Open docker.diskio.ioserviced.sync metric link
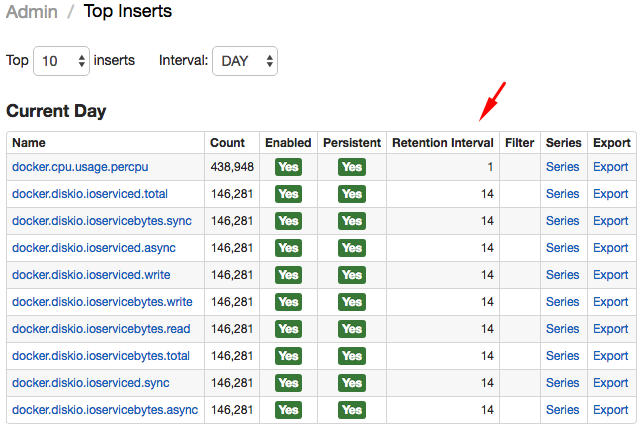The image size is (642, 429). coord(91,383)
